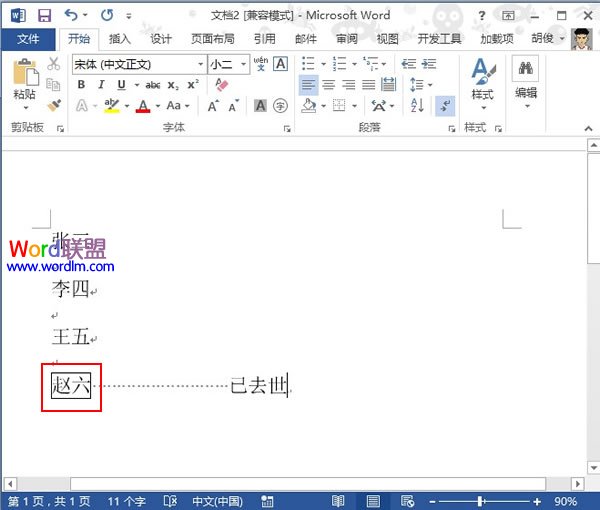Open the 插入 ribbon tab

(x=120, y=39)
